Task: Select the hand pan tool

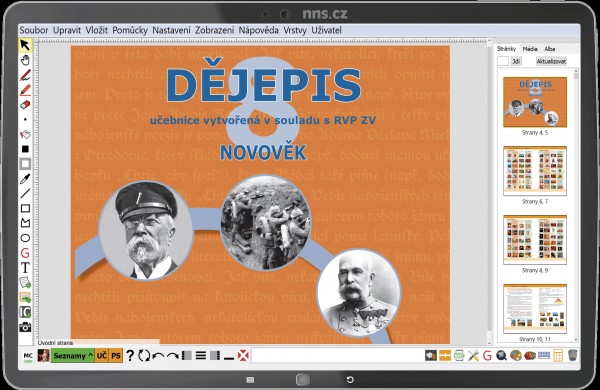Action: (x=25, y=60)
